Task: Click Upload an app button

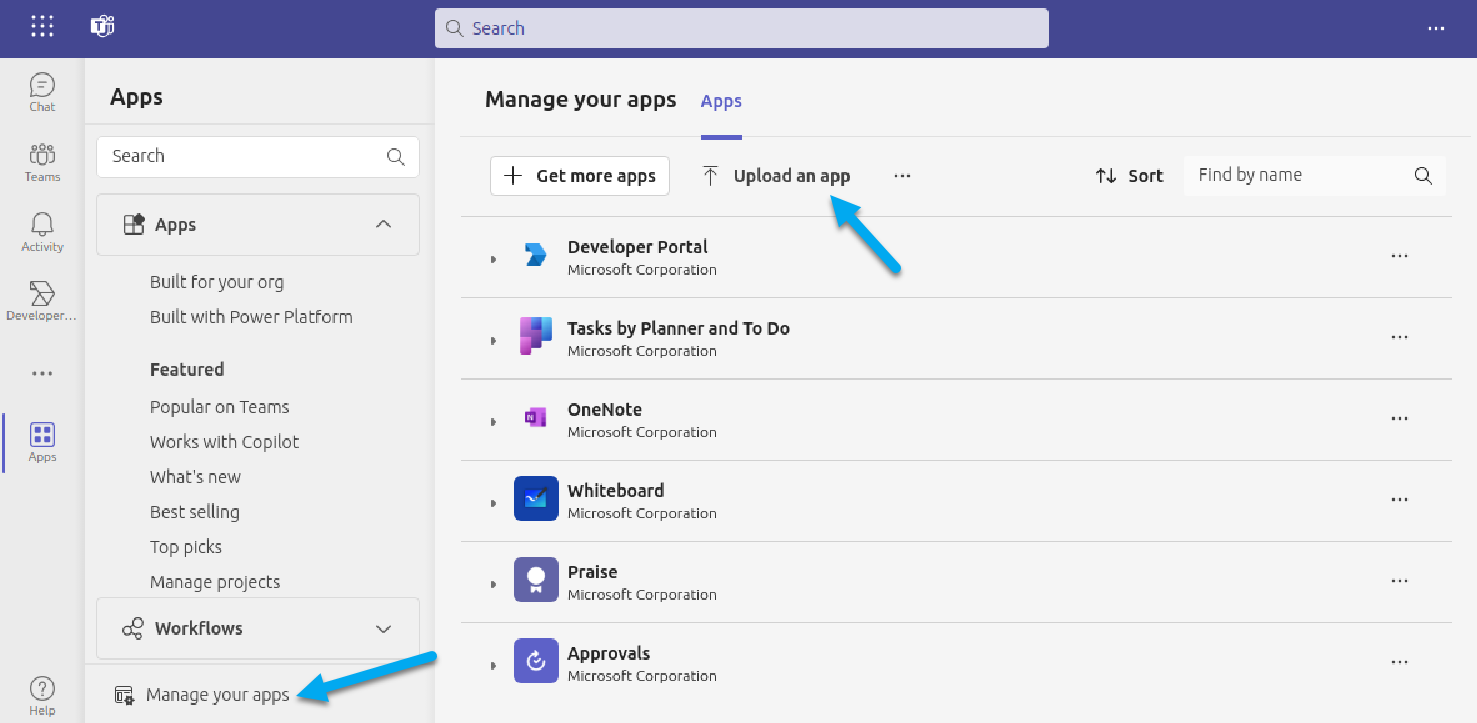Action: (x=776, y=176)
